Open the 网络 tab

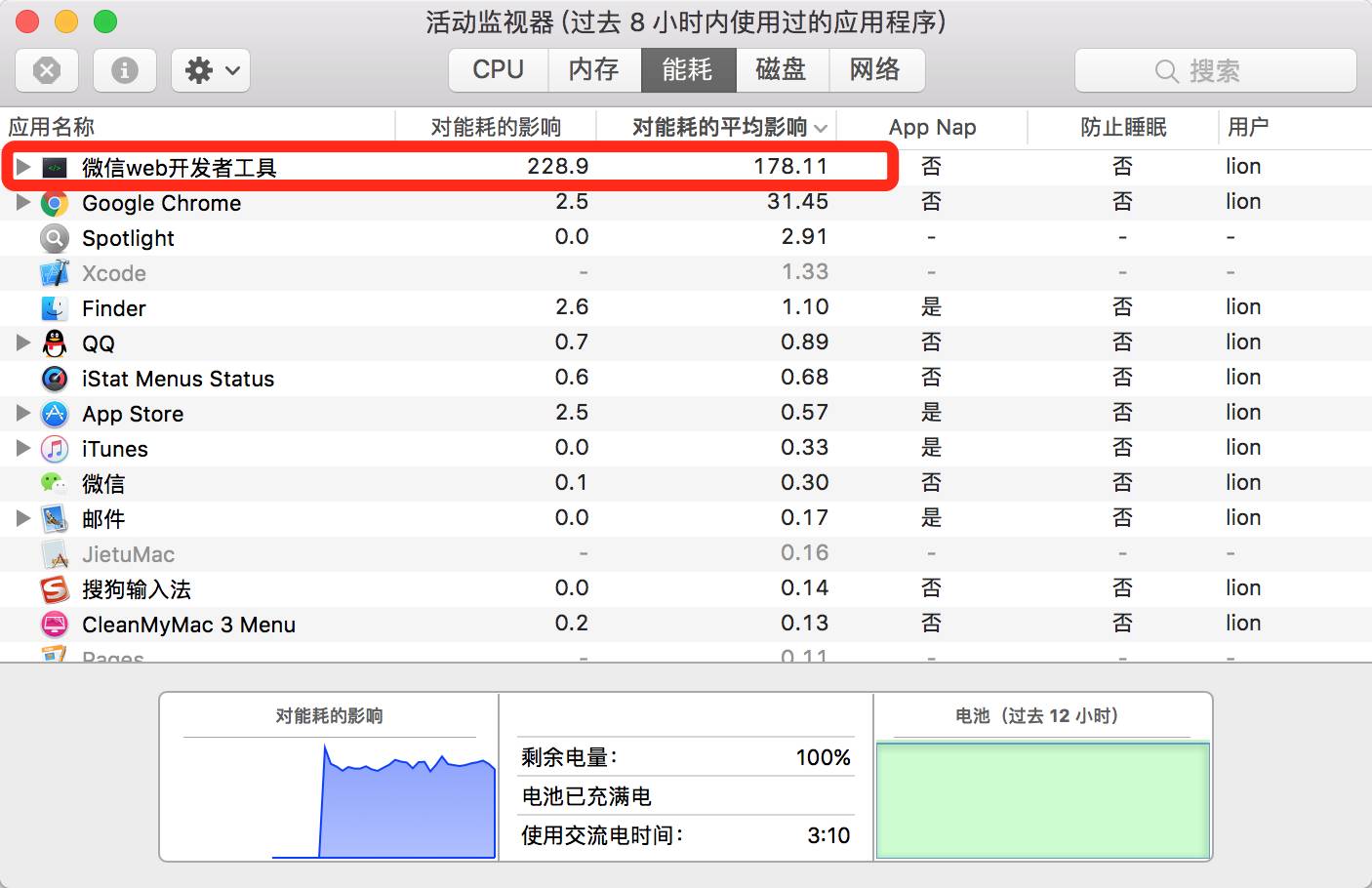(x=875, y=70)
